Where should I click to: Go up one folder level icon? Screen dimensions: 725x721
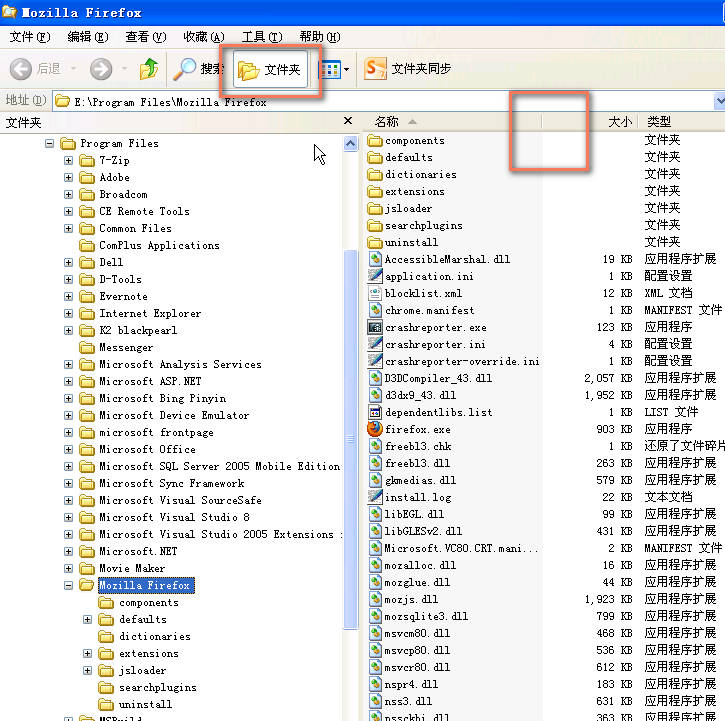(x=149, y=69)
